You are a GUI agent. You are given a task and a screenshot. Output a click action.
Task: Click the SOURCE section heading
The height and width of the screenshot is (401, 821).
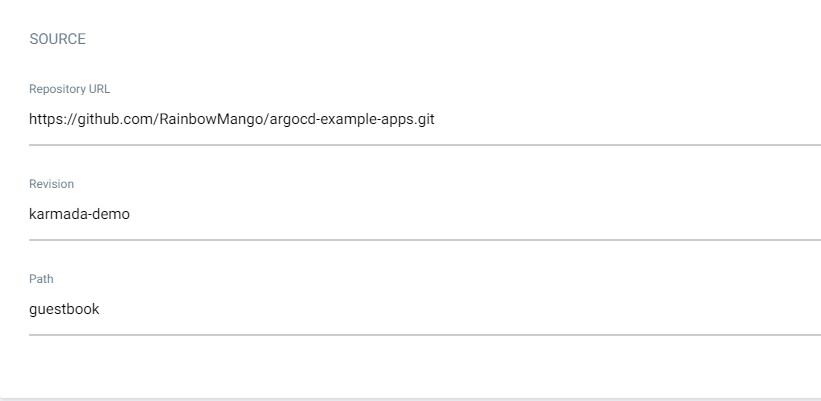[x=57, y=40]
